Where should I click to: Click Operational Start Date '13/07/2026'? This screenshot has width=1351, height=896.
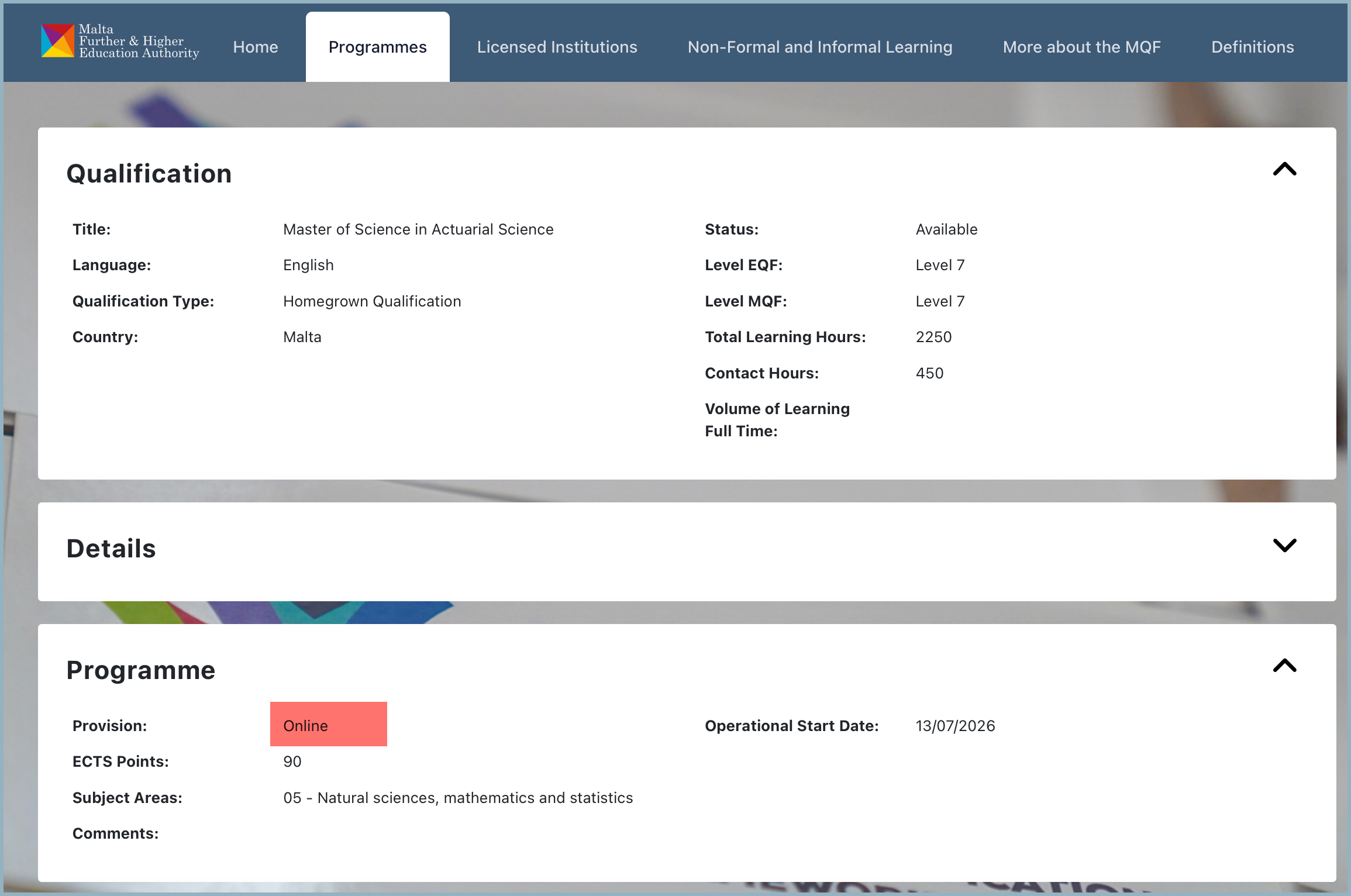tap(955, 726)
